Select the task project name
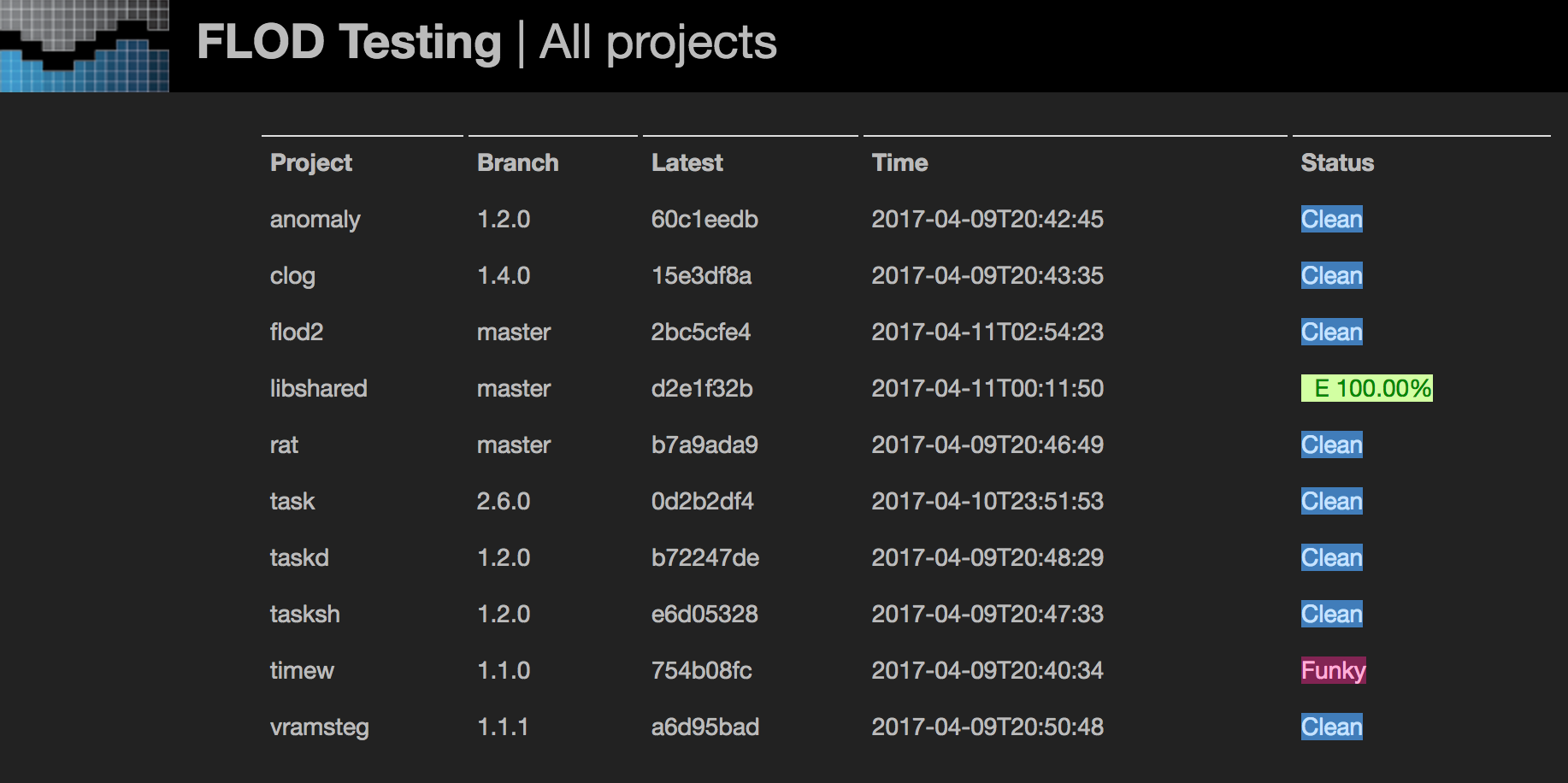Screen dimensions: 1568x783 coord(292,501)
